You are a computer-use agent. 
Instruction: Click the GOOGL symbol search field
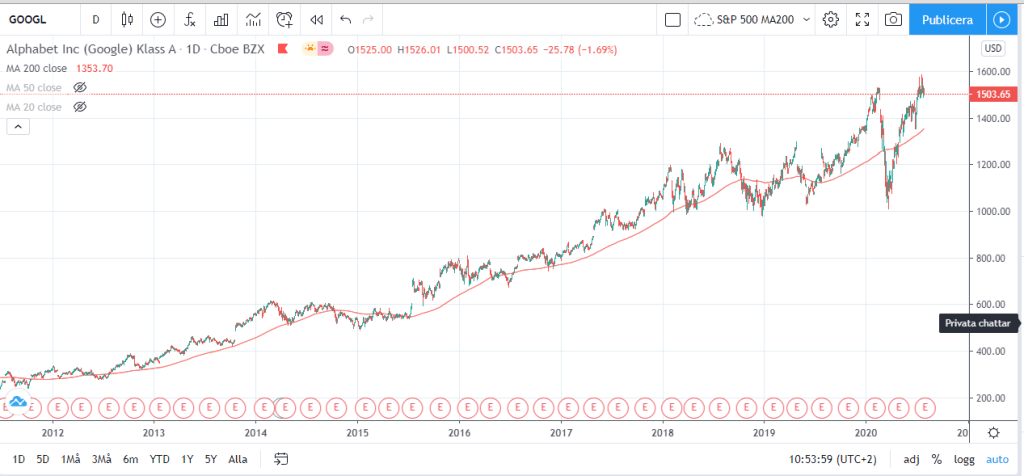[x=40, y=19]
